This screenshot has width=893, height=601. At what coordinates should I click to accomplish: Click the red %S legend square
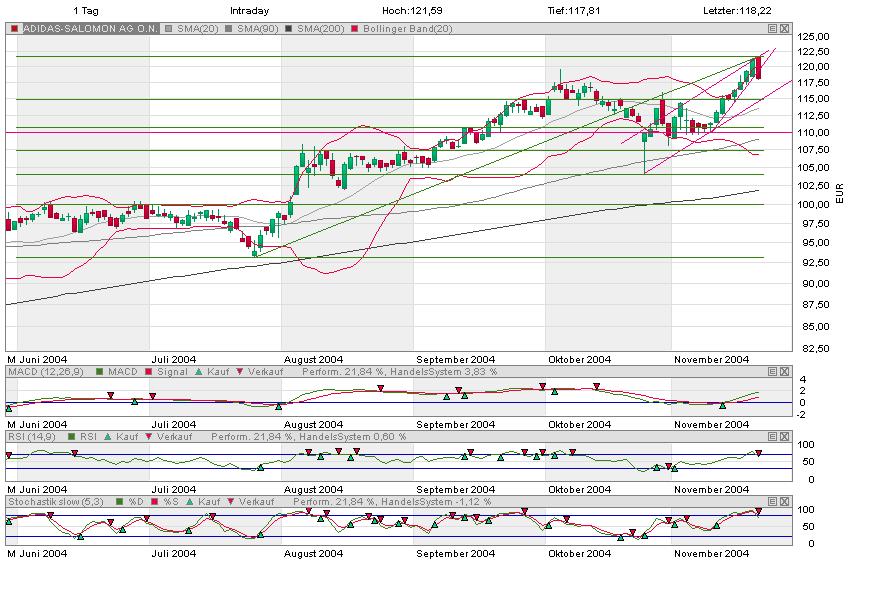(154, 501)
